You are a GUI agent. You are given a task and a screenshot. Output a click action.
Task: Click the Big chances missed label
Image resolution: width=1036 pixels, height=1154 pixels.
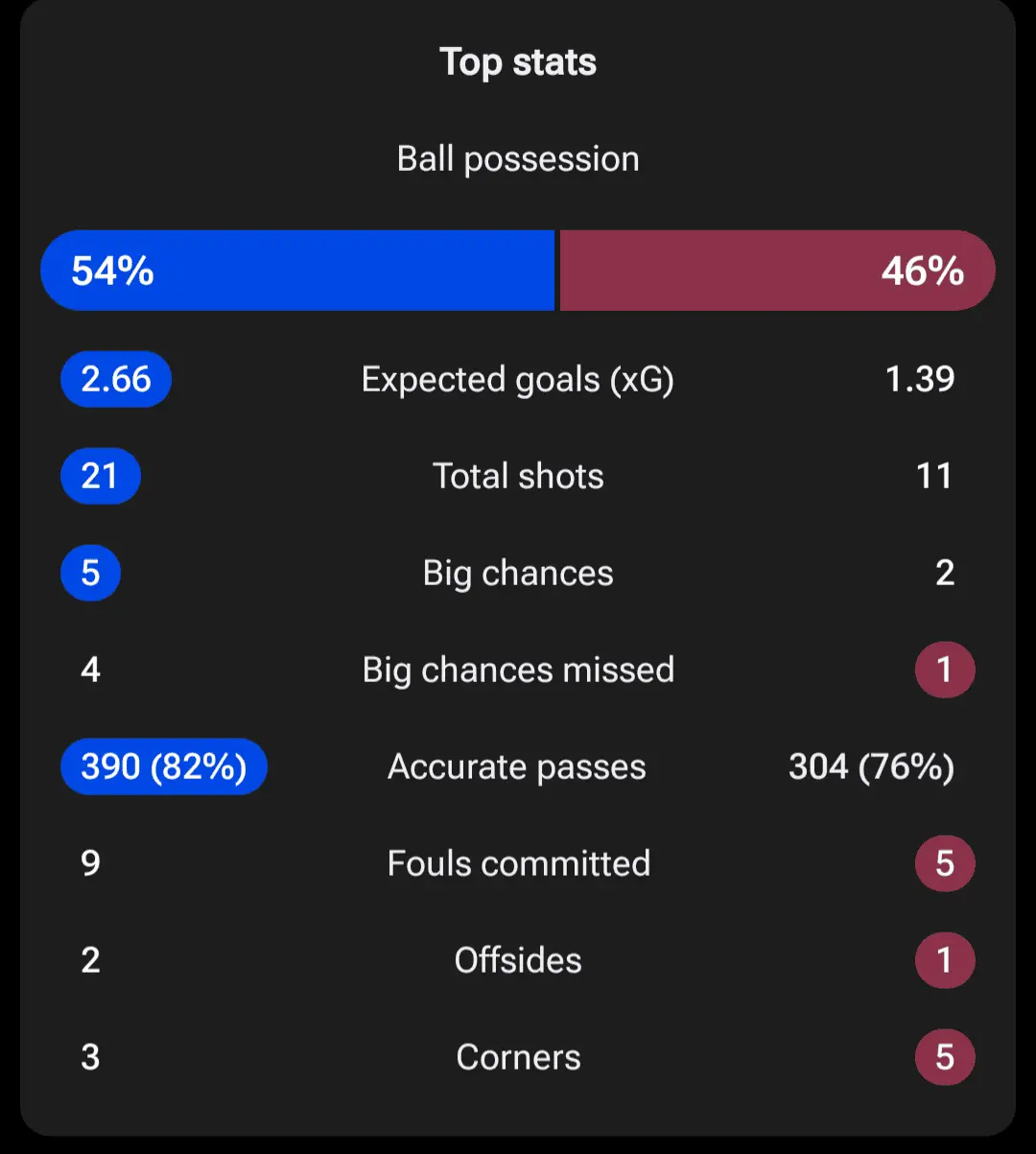(518, 671)
